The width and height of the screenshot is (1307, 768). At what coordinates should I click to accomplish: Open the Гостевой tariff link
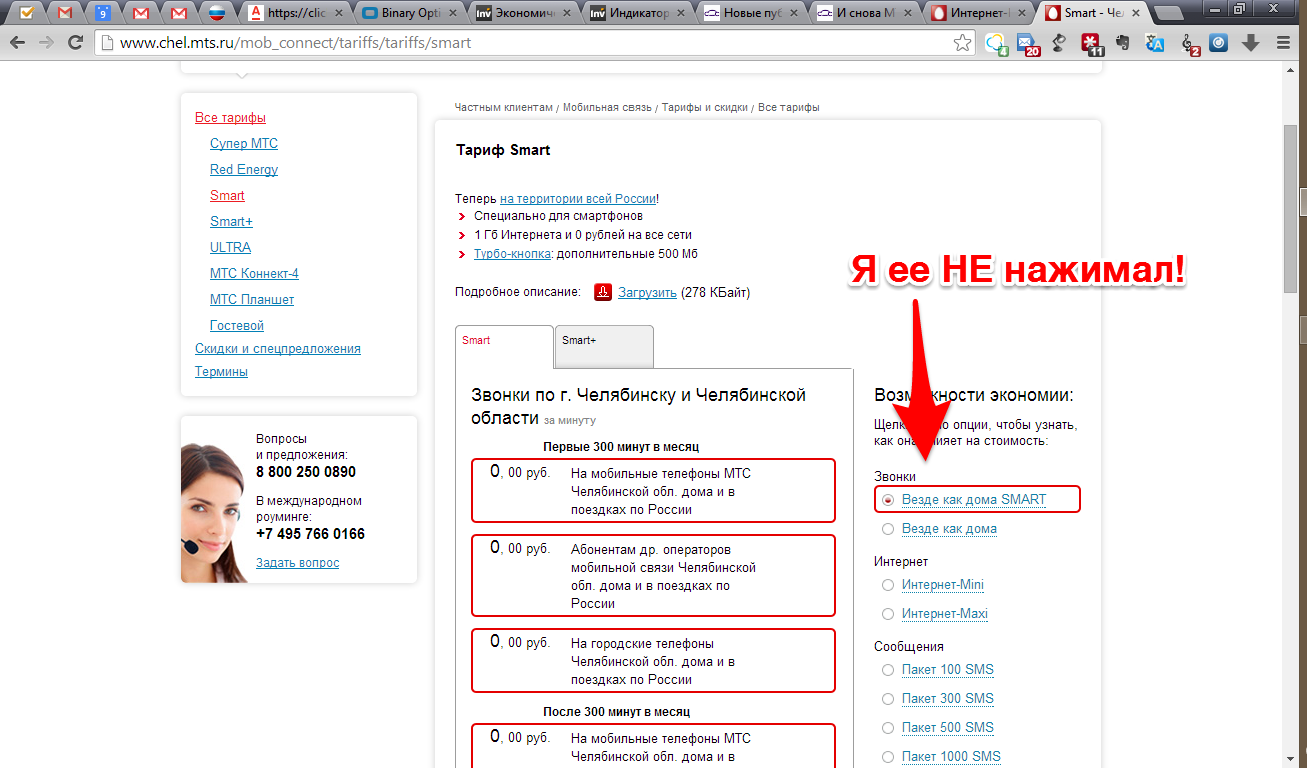(237, 325)
